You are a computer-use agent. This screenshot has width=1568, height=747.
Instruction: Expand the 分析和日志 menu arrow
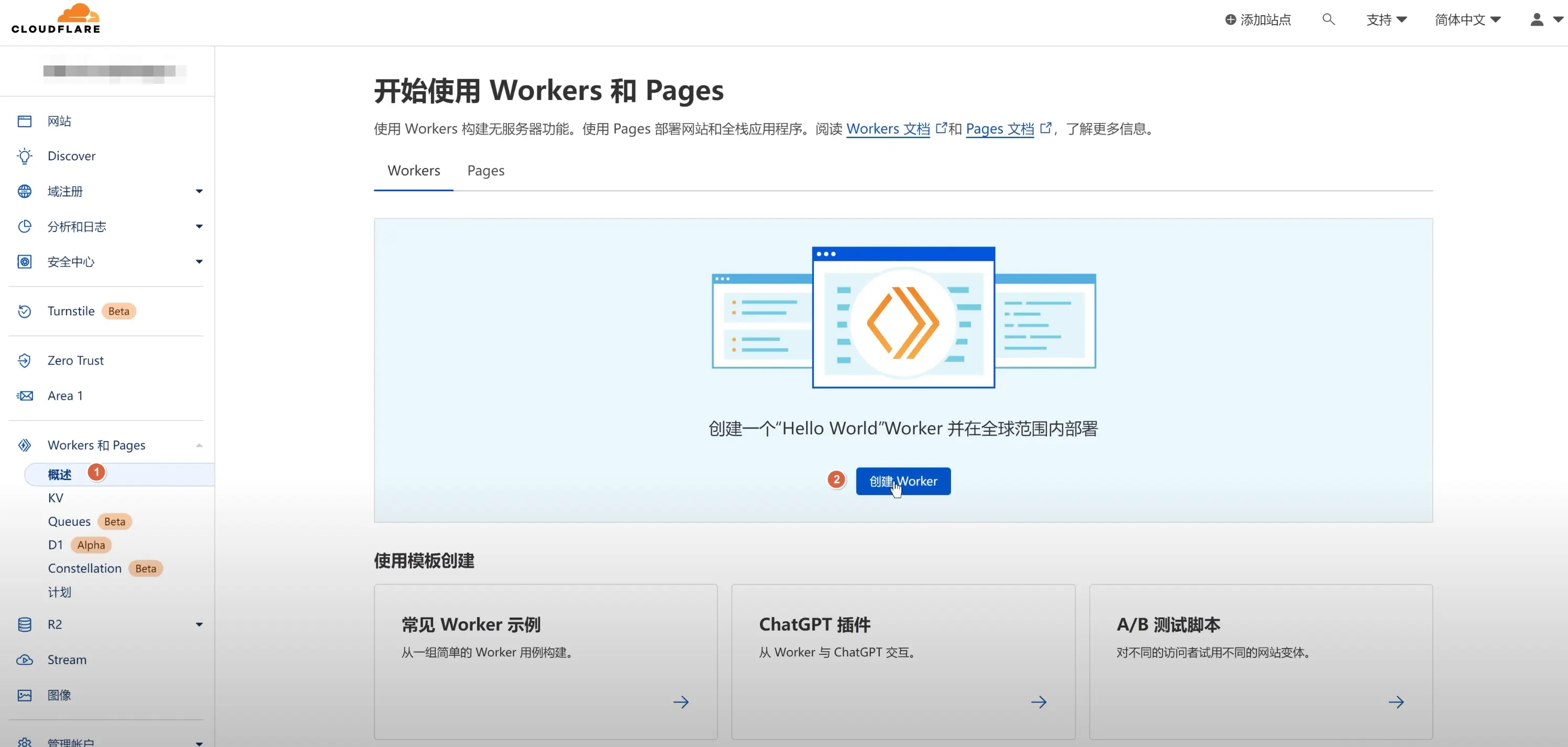pyautogui.click(x=198, y=226)
